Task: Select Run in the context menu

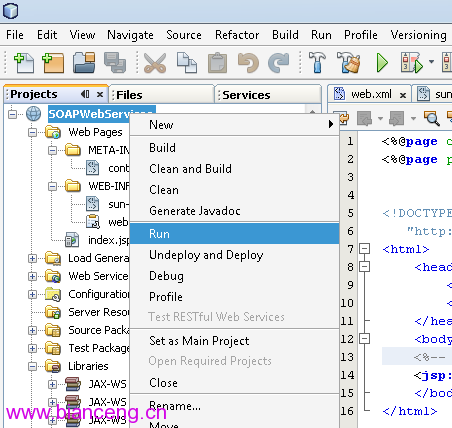Action: tap(234, 234)
